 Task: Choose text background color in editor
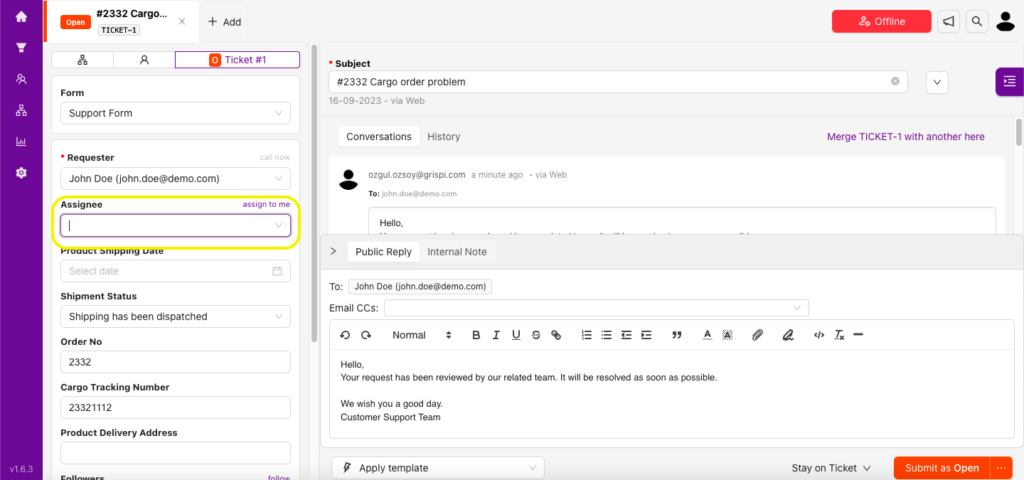pyautogui.click(x=727, y=335)
